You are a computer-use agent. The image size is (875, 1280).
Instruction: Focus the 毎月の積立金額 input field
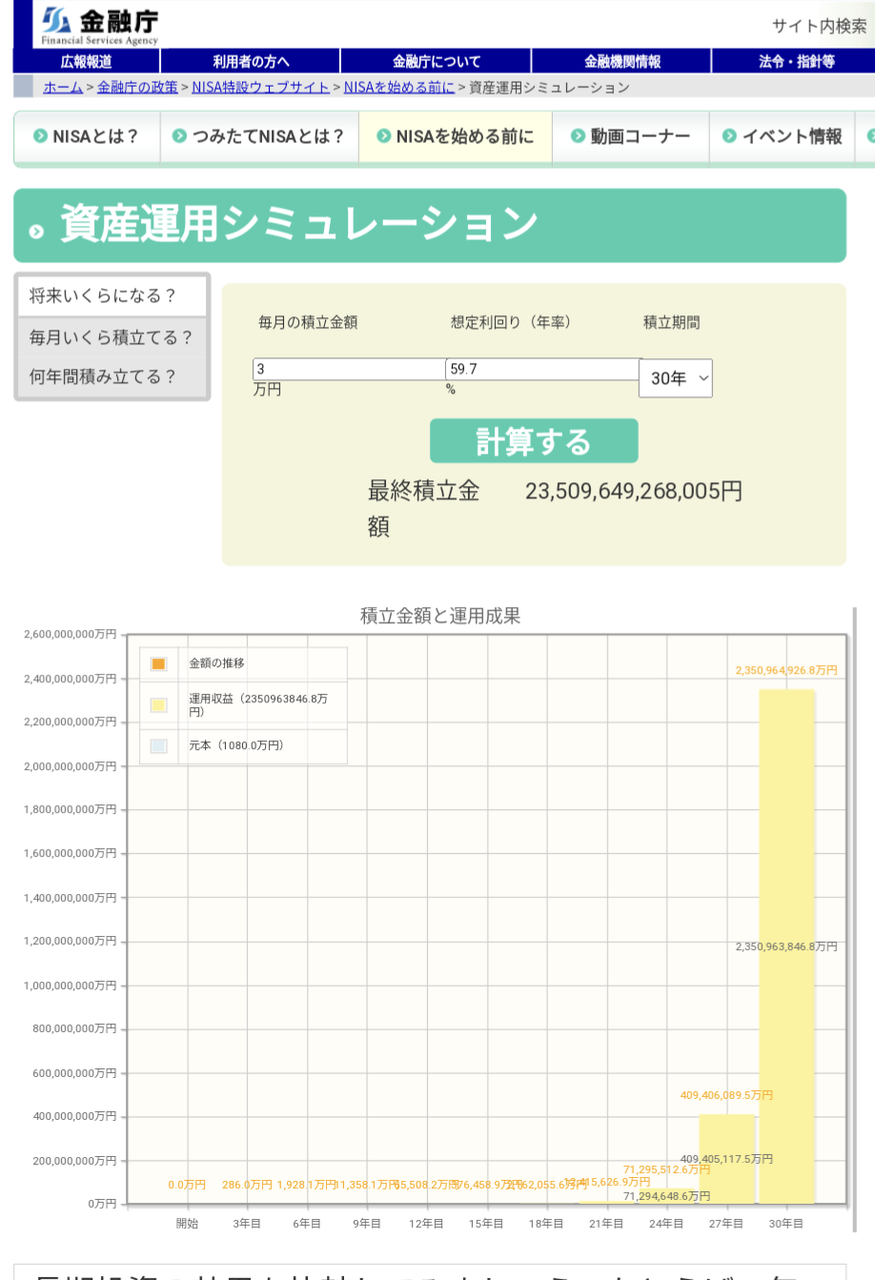pyautogui.click(x=349, y=369)
